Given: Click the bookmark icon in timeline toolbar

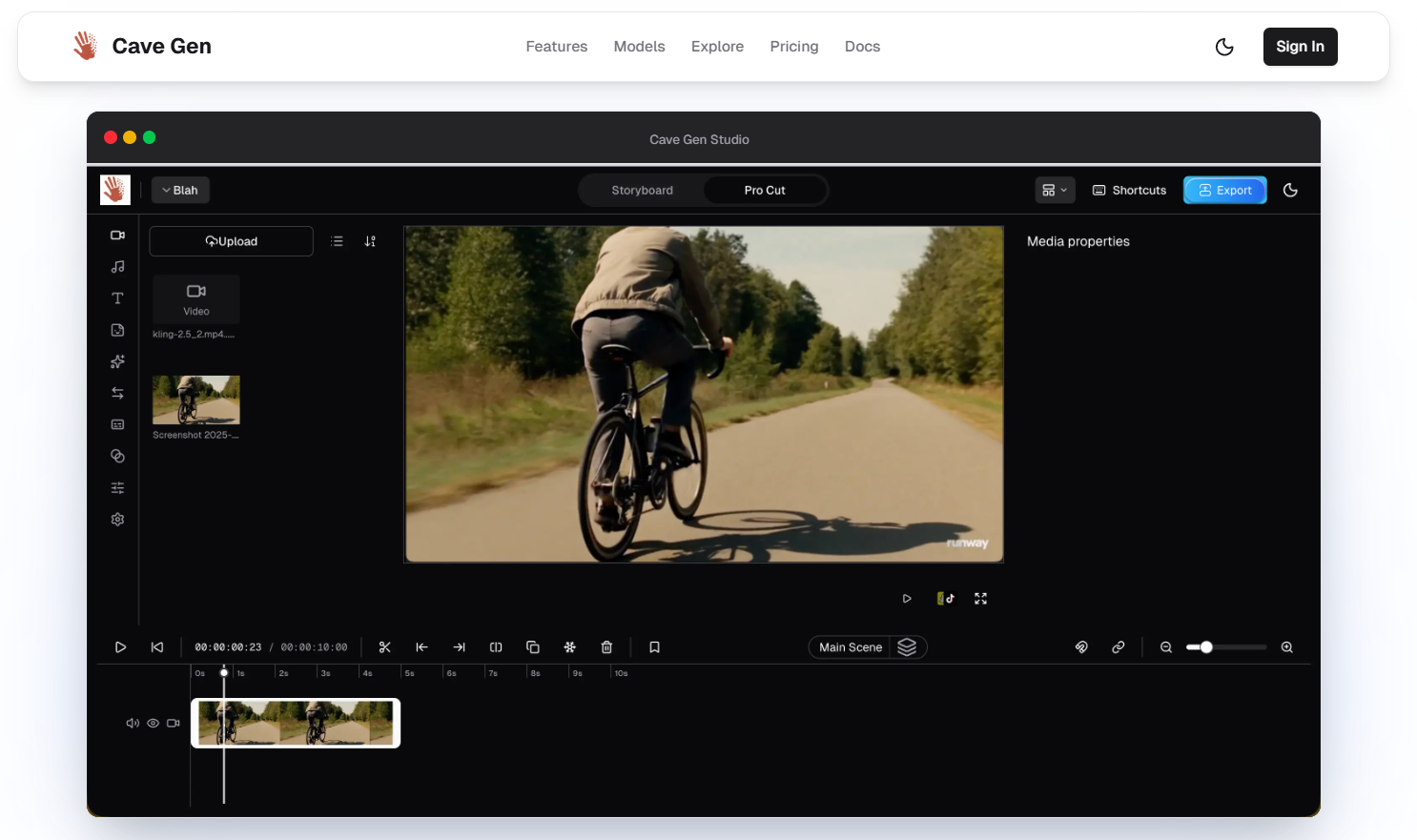Looking at the screenshot, I should tap(654, 647).
